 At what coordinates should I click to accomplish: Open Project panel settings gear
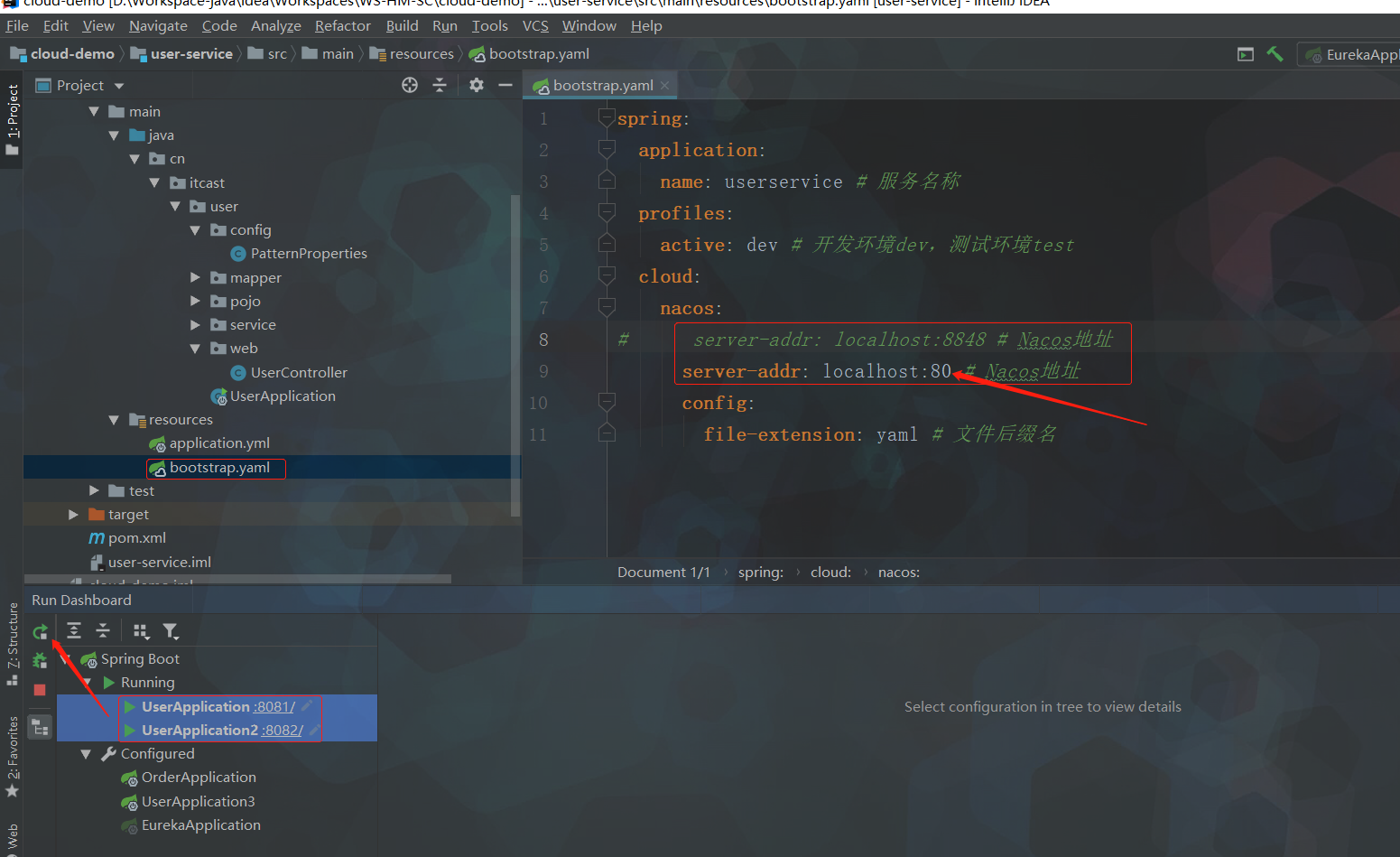tap(477, 85)
